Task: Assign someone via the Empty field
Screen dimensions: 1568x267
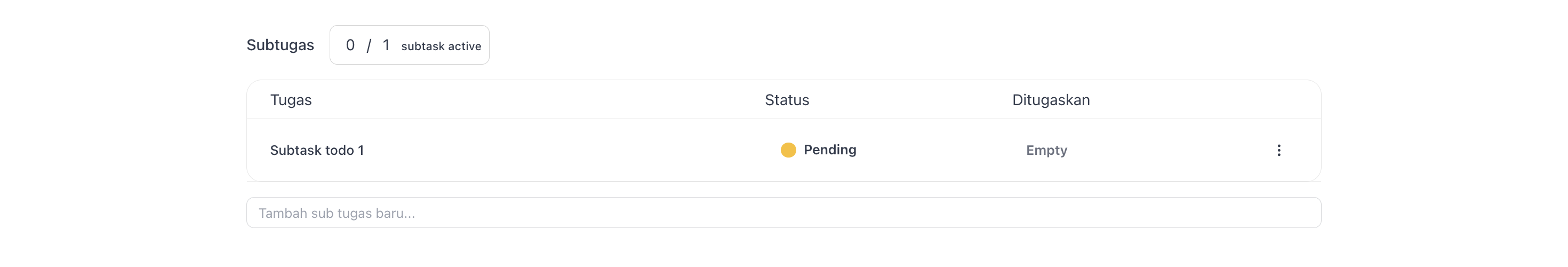Action: 1046,150
